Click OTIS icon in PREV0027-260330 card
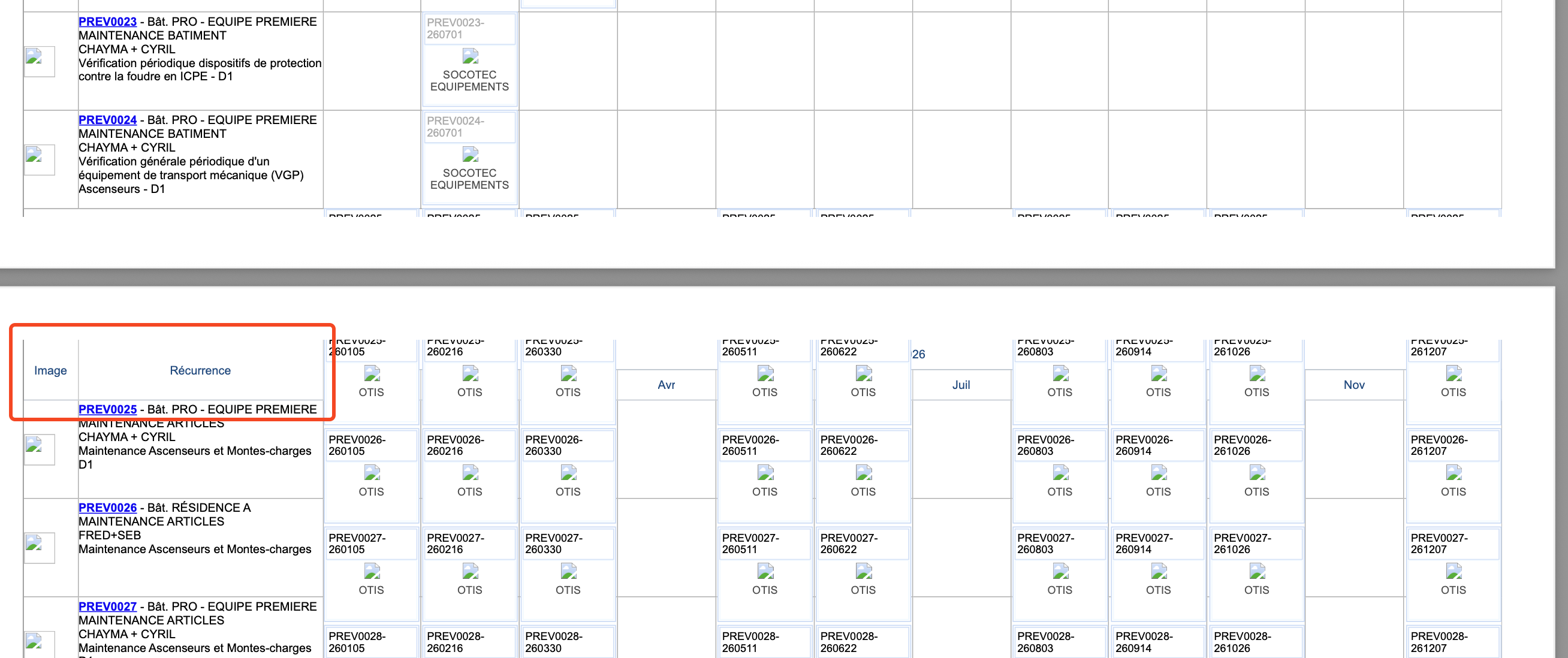This screenshot has width=1568, height=658. point(568,571)
